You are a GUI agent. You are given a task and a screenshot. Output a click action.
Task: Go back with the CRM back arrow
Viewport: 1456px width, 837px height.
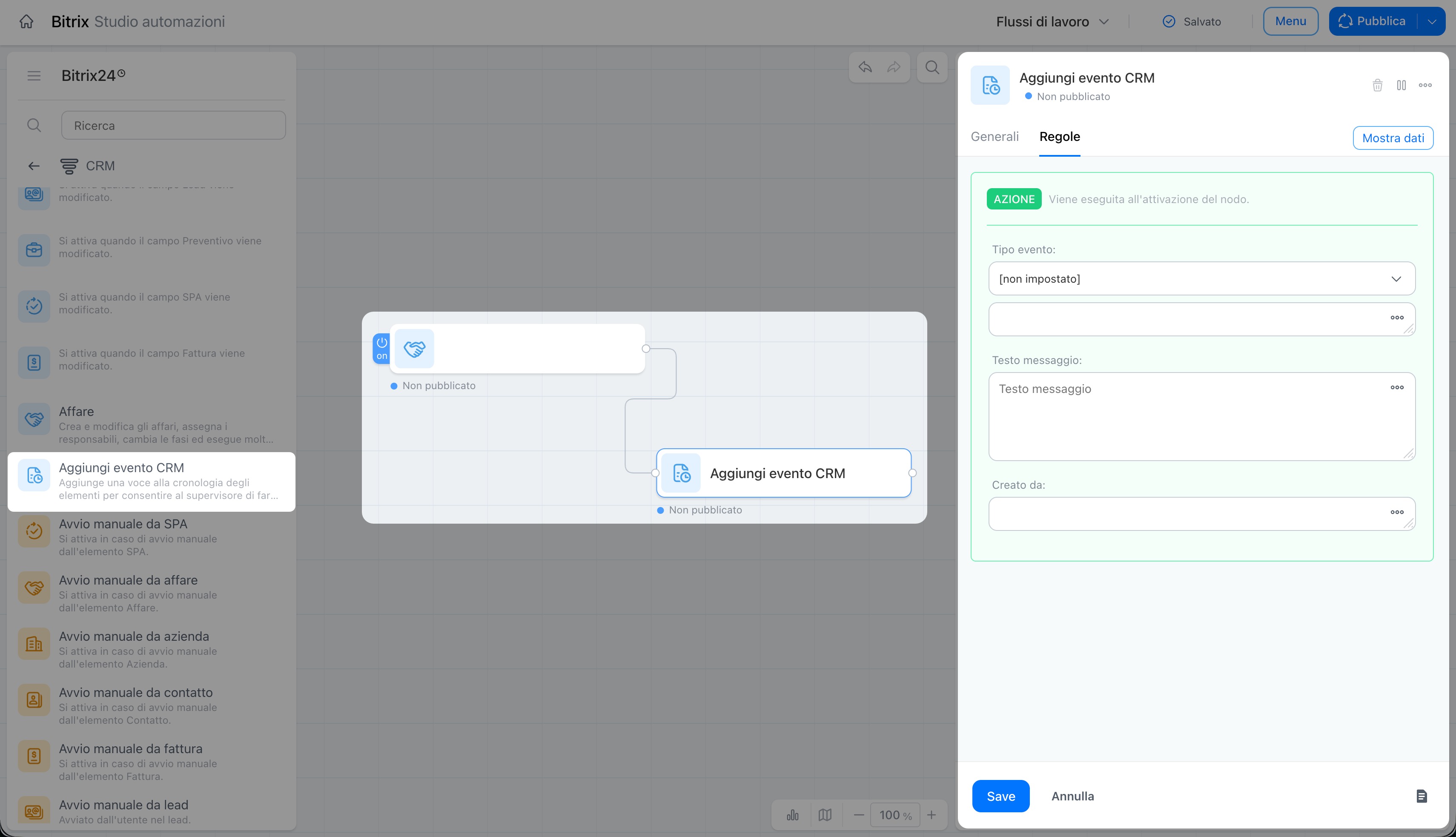pyautogui.click(x=34, y=166)
